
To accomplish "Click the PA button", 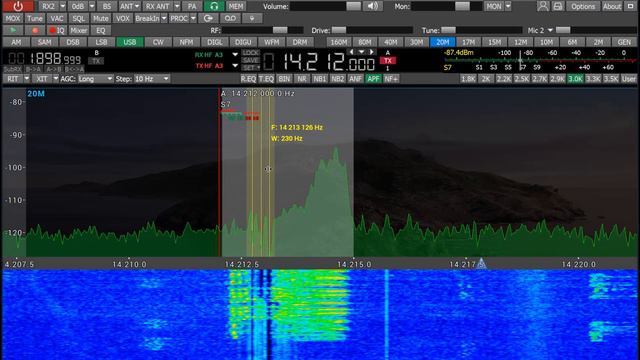I will click(x=192, y=6).
